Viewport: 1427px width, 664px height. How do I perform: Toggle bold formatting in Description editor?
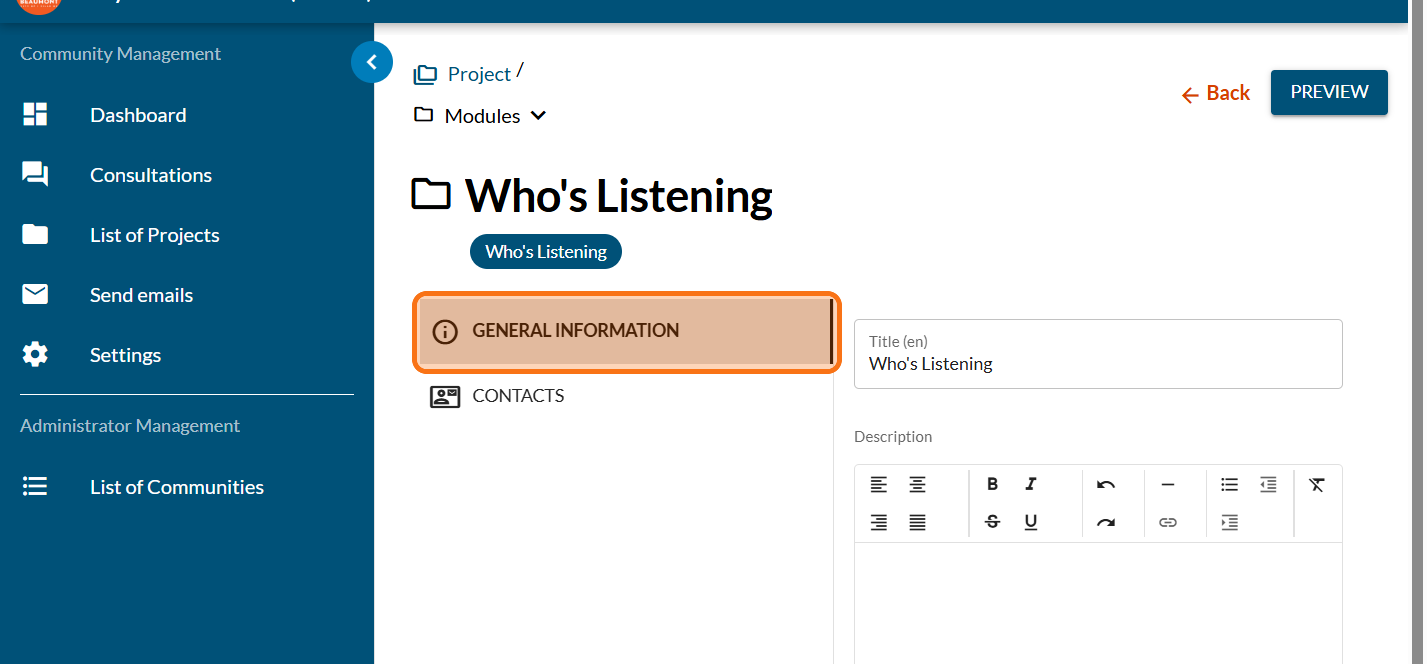(x=992, y=484)
